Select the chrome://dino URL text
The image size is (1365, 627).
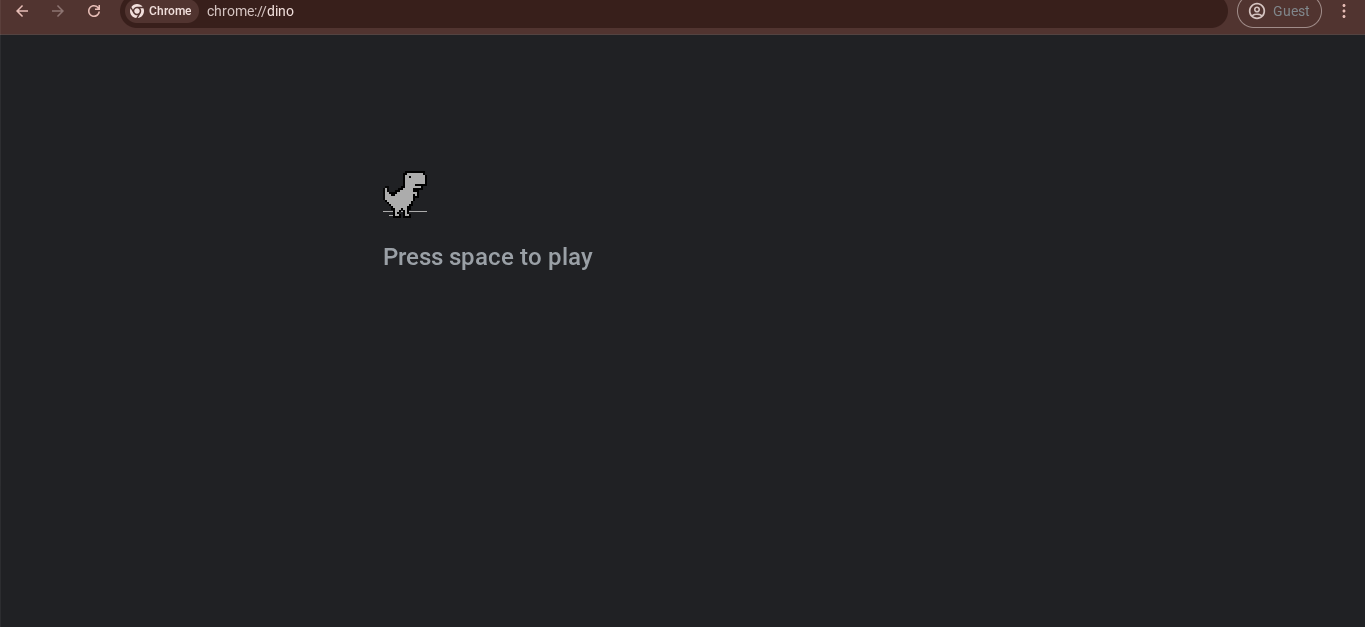[x=250, y=11]
